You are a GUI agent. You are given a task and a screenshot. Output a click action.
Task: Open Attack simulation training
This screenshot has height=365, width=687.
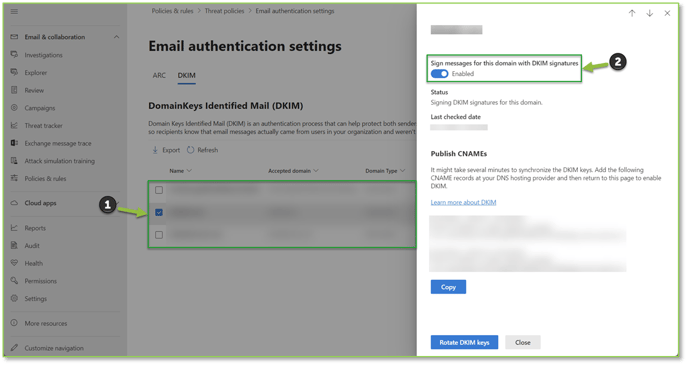[60, 161]
